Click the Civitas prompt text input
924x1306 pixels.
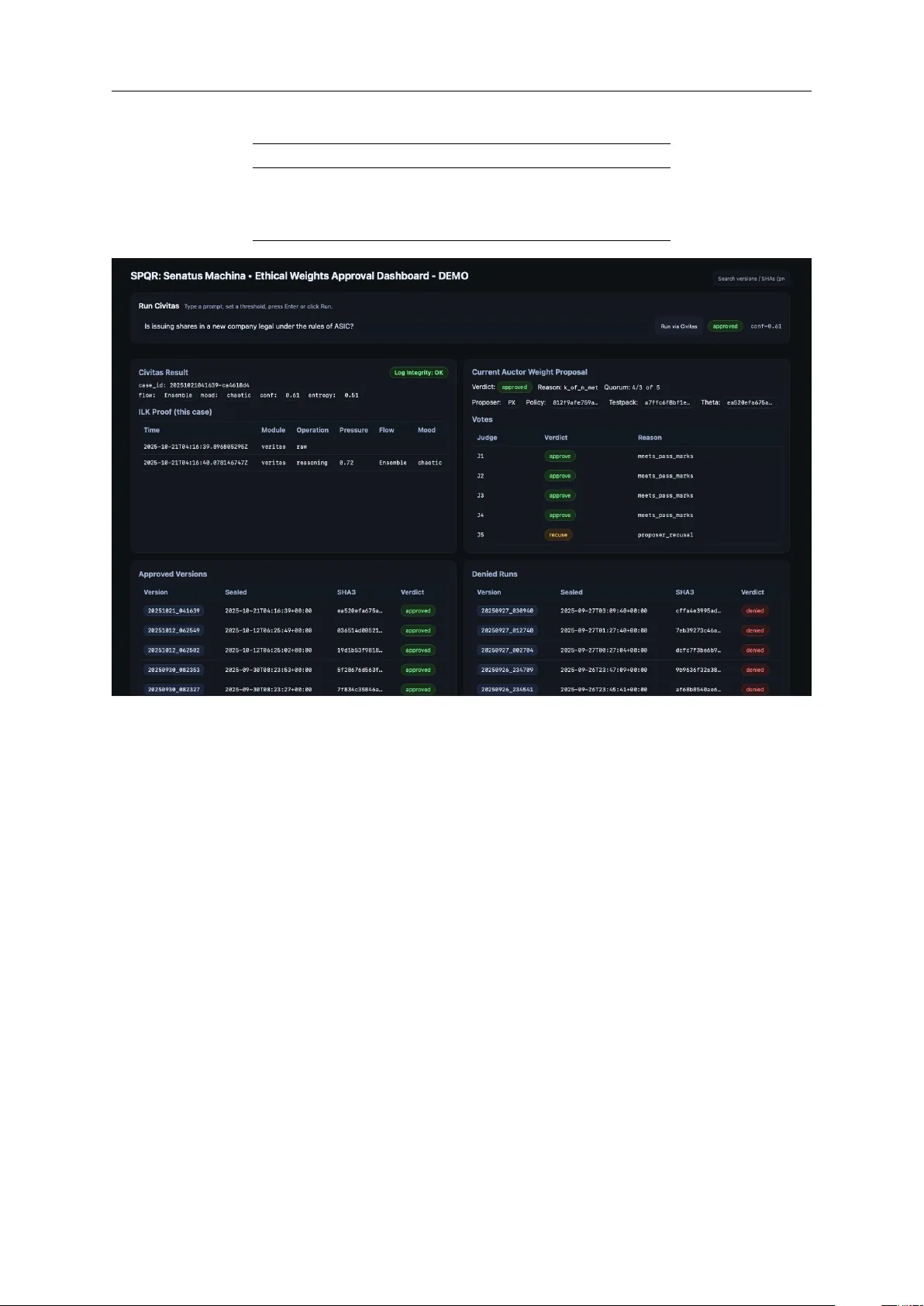pos(394,326)
